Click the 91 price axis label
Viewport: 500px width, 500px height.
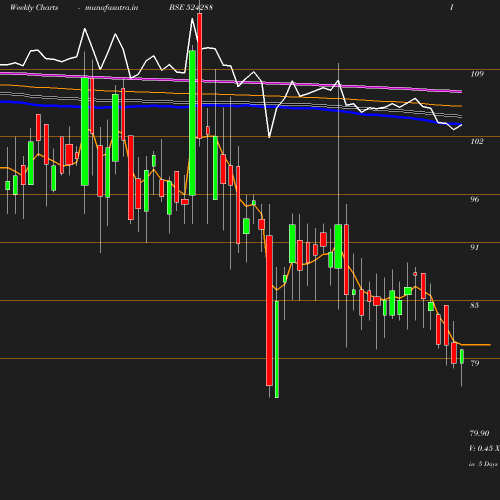[475, 247]
